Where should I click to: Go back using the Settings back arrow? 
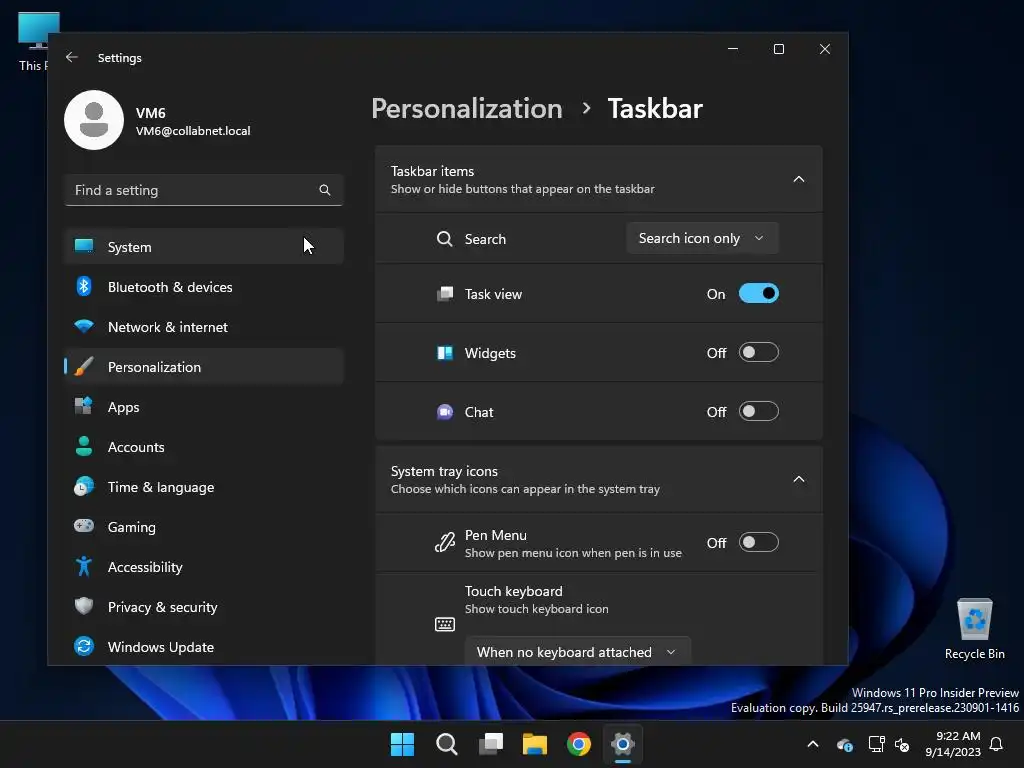(x=72, y=57)
